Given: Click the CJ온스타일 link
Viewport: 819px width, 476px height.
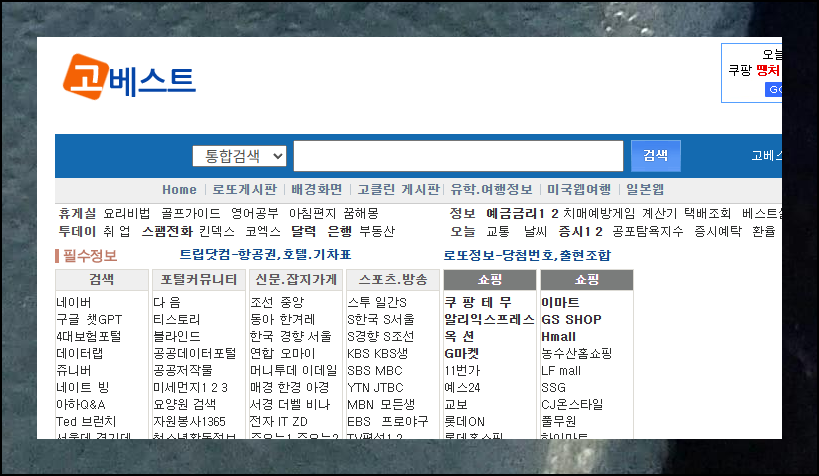Looking at the screenshot, I should click(572, 404).
